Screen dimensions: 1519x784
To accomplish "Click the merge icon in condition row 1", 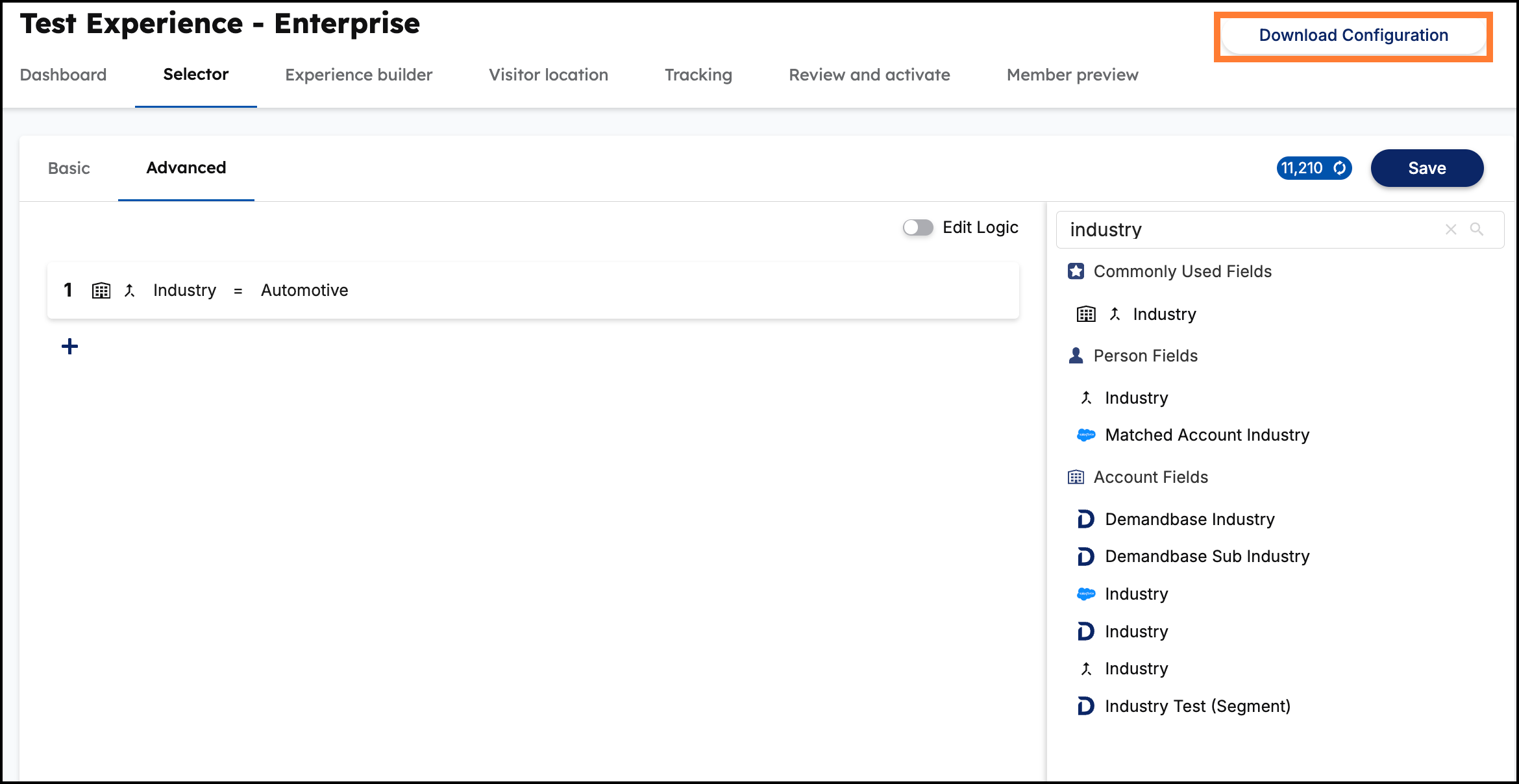I will click(130, 291).
